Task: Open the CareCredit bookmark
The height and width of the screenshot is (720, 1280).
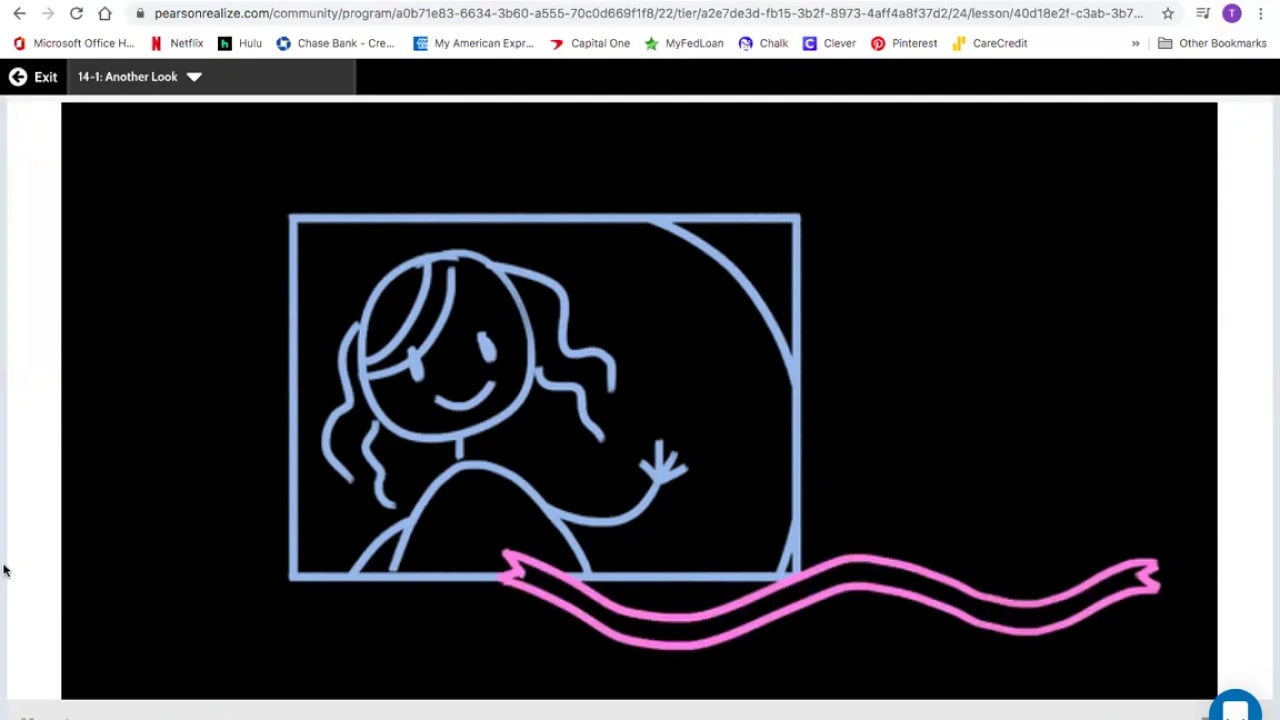Action: pyautogui.click(x=990, y=43)
